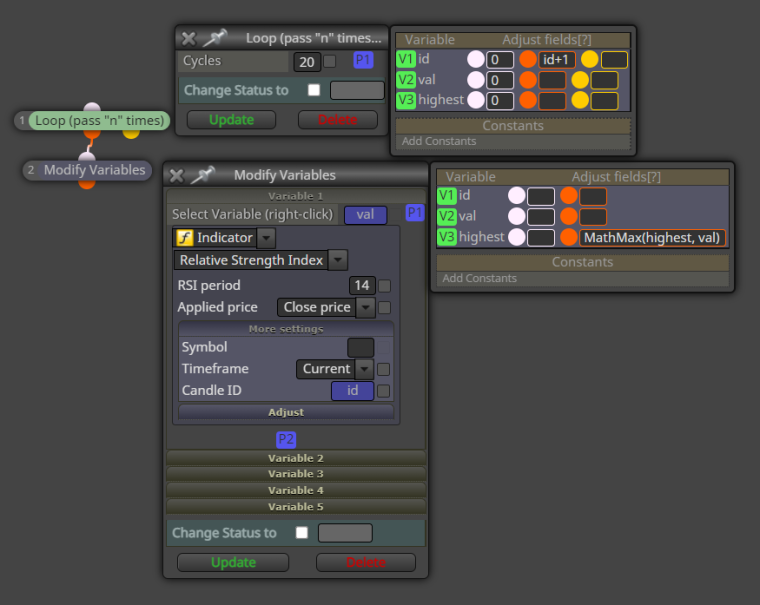Toggle the checkbox next to Applied price

384,308
